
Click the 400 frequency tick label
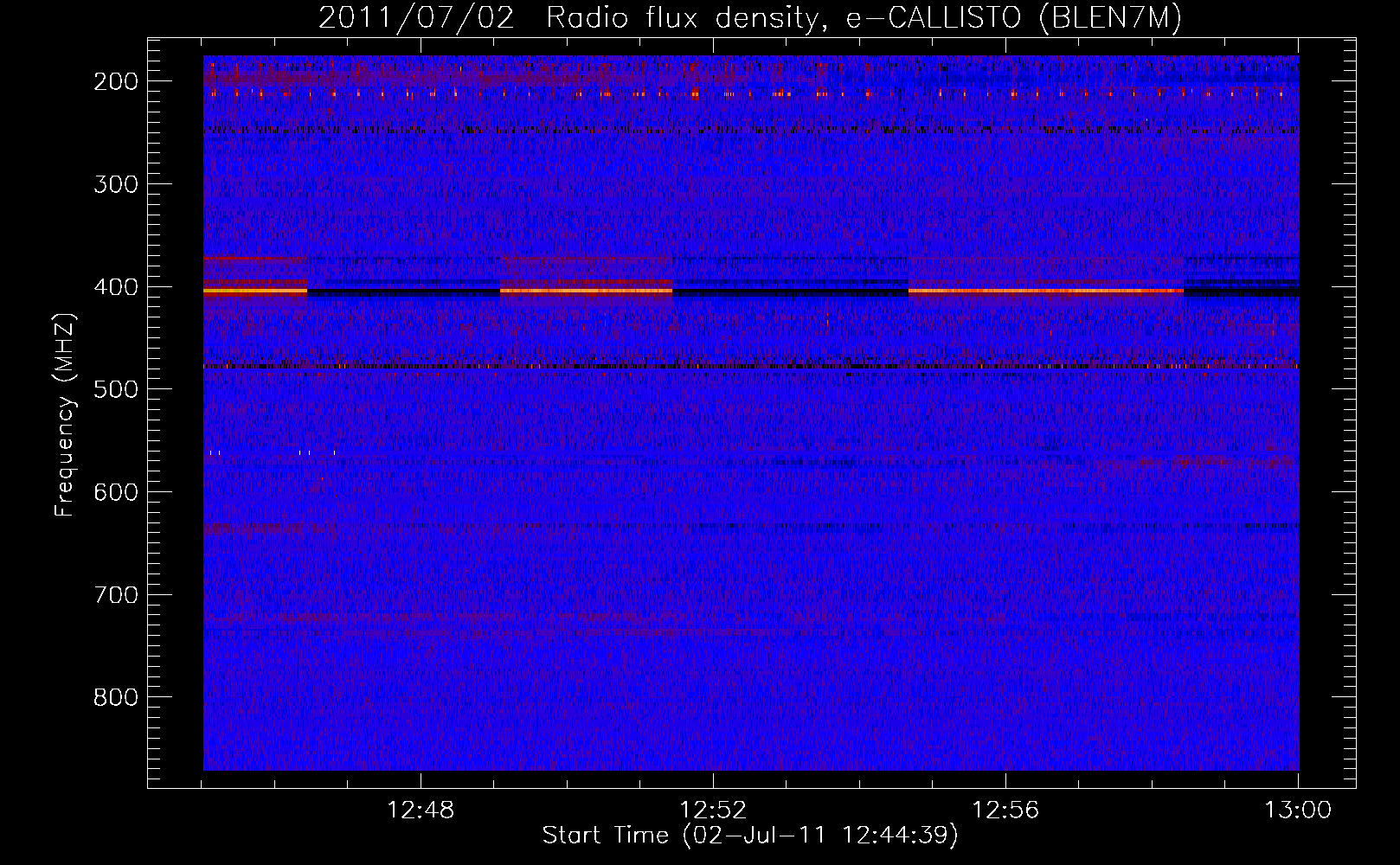pyautogui.click(x=116, y=287)
